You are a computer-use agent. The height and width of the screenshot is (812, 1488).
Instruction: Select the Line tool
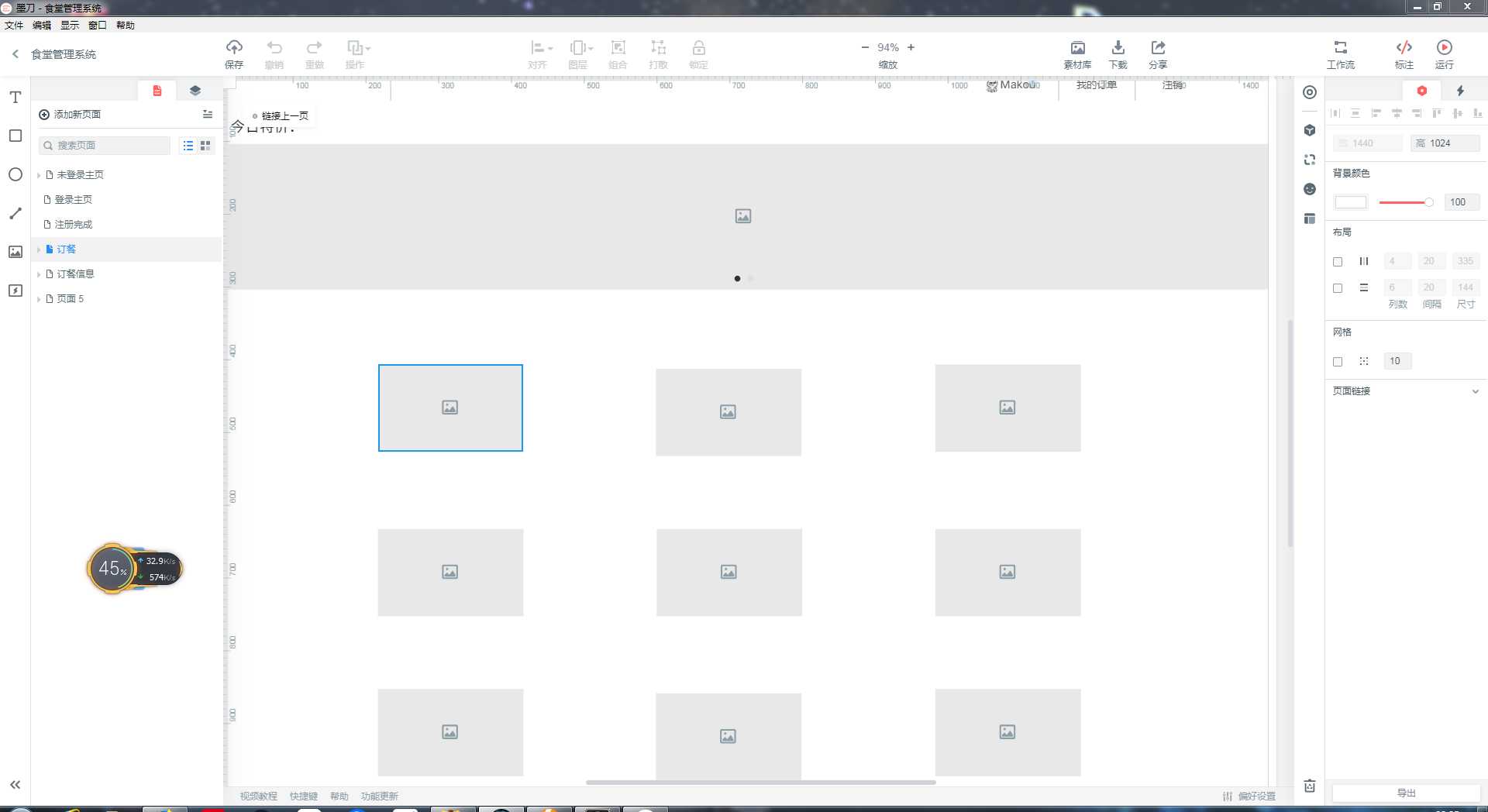point(15,213)
